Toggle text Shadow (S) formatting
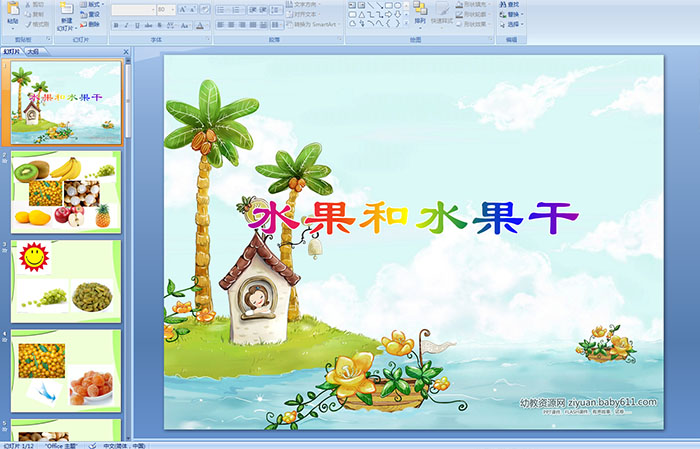The image size is (700, 449). (159, 25)
